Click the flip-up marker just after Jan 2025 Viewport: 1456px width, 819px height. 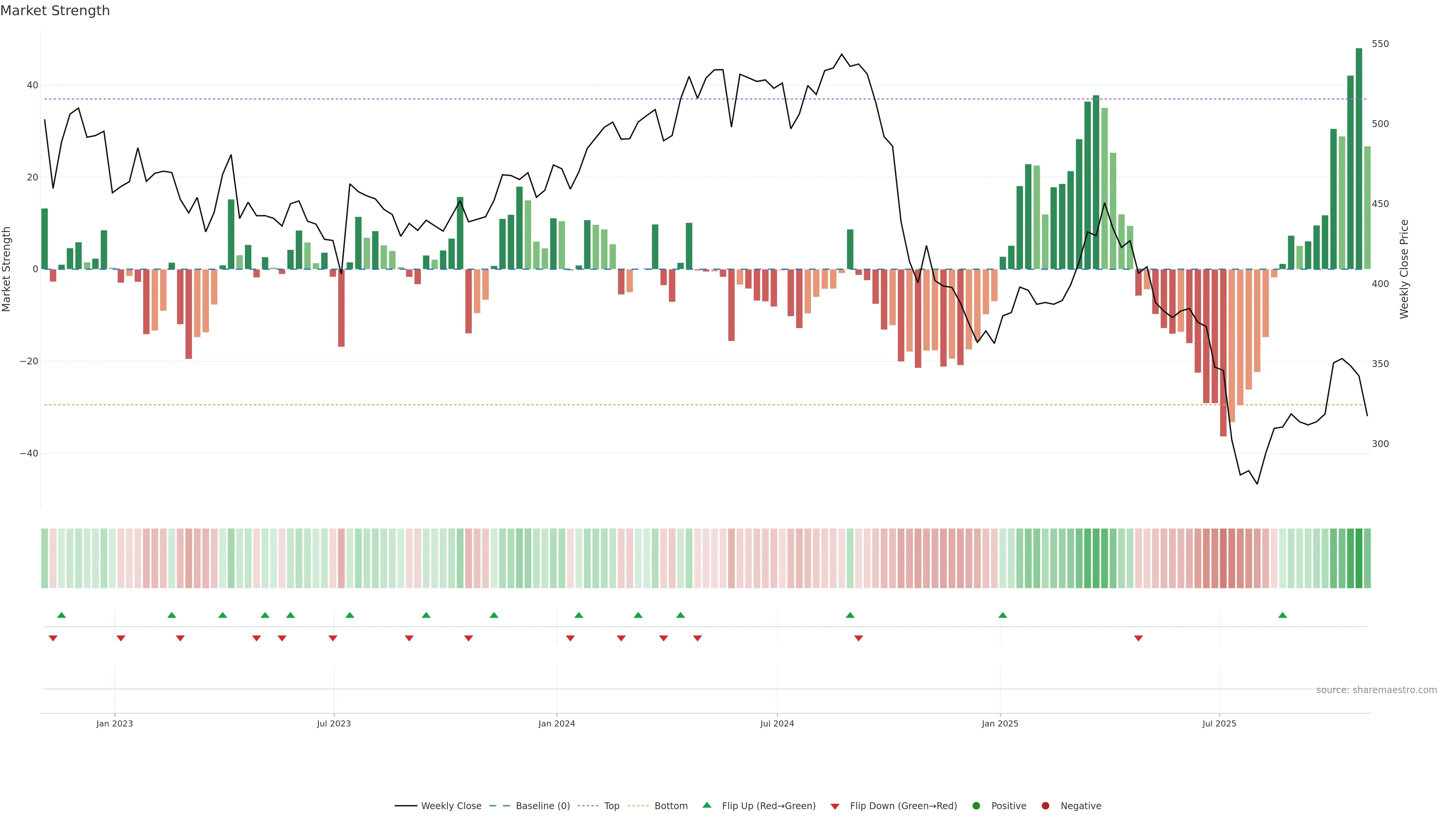[x=1003, y=615]
